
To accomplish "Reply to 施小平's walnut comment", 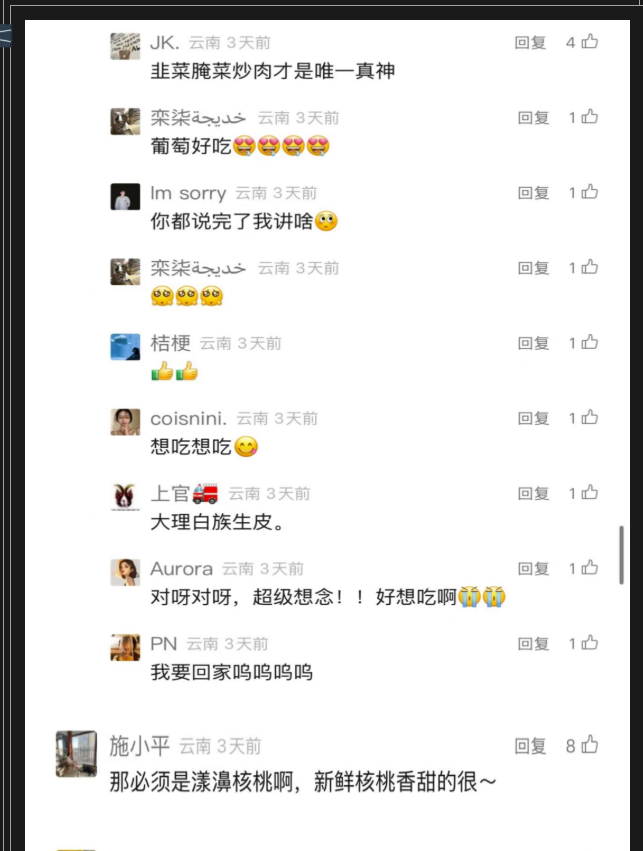I will click(x=530, y=746).
